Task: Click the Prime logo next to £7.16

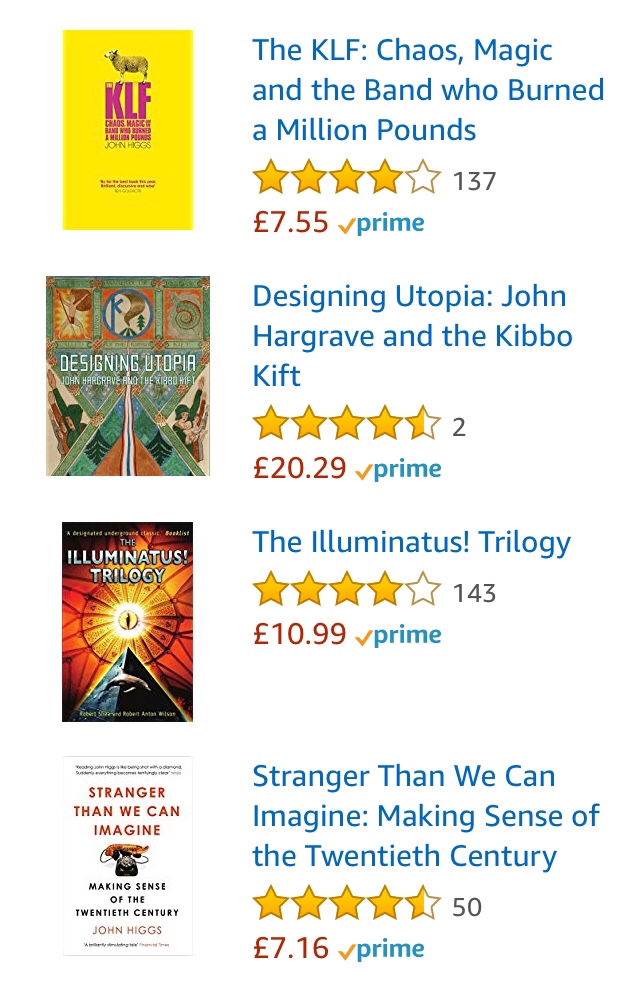Action: (x=381, y=949)
